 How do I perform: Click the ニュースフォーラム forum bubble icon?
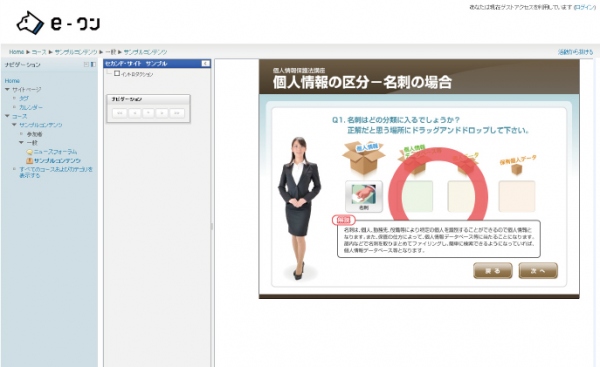[x=29, y=152]
